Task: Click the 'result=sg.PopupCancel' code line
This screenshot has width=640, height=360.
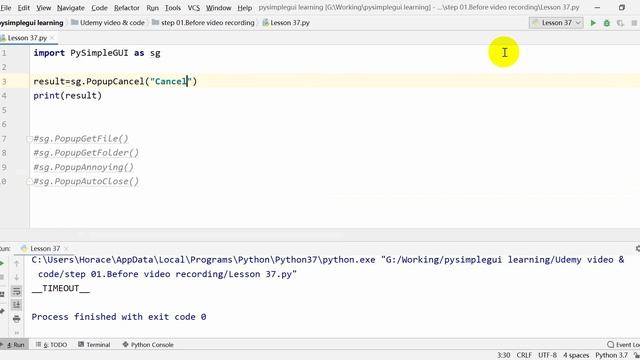Action: point(115,82)
